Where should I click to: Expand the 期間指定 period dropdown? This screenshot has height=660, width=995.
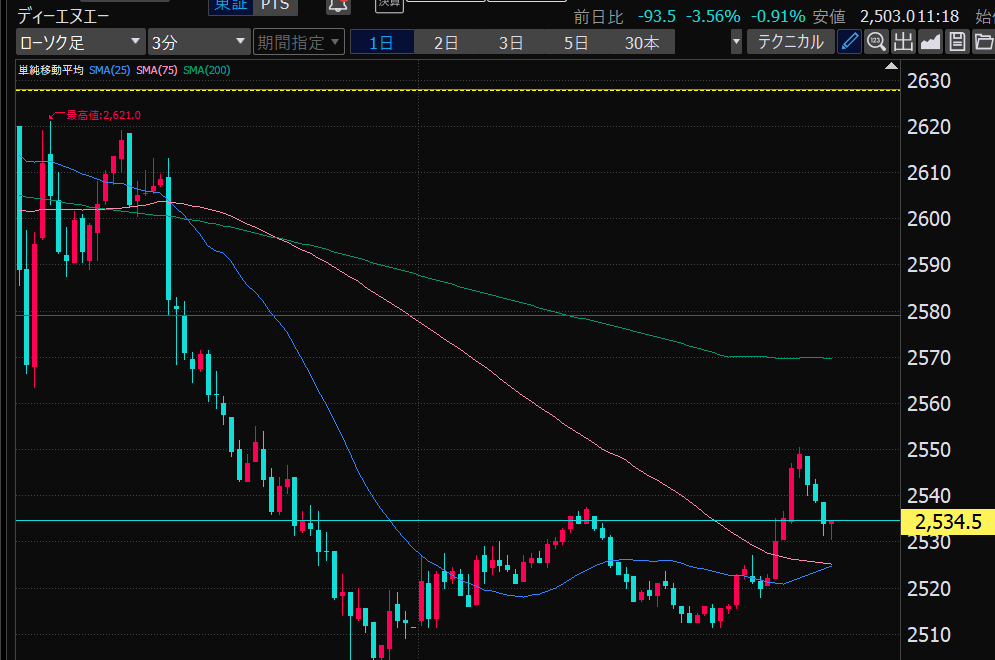point(299,42)
